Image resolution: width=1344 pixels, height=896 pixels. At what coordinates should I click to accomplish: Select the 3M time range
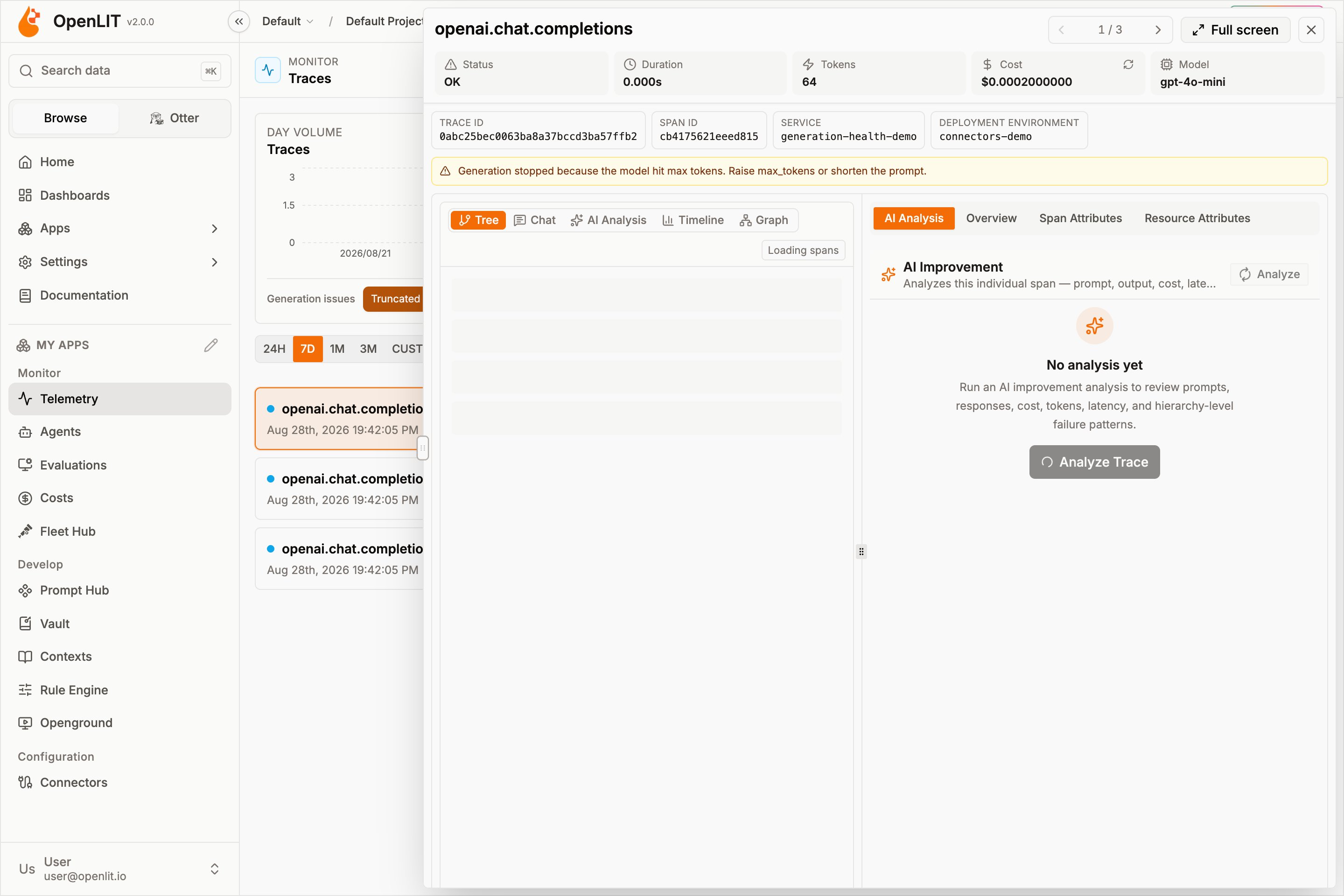pos(368,349)
